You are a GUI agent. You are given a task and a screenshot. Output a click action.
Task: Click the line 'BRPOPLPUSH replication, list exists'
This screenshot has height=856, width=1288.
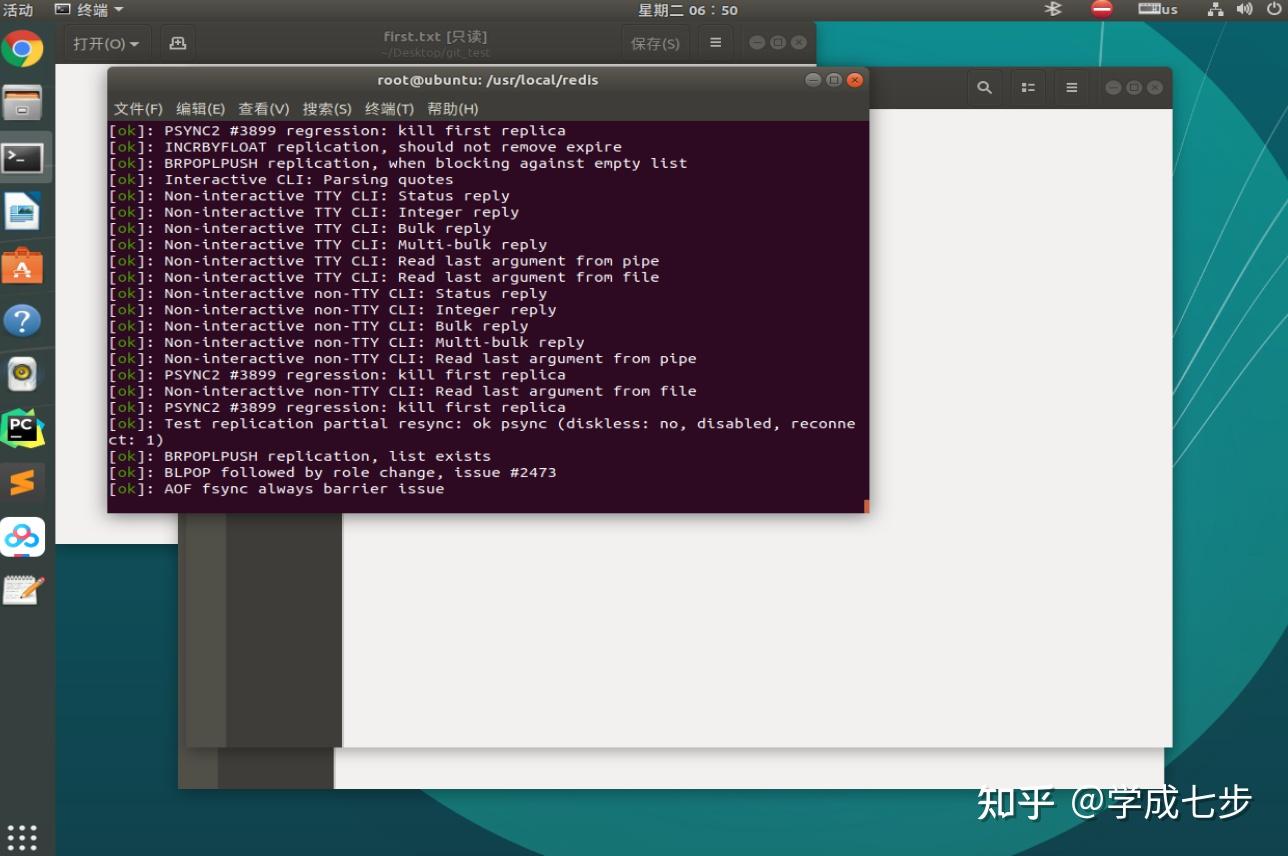[x=327, y=456]
